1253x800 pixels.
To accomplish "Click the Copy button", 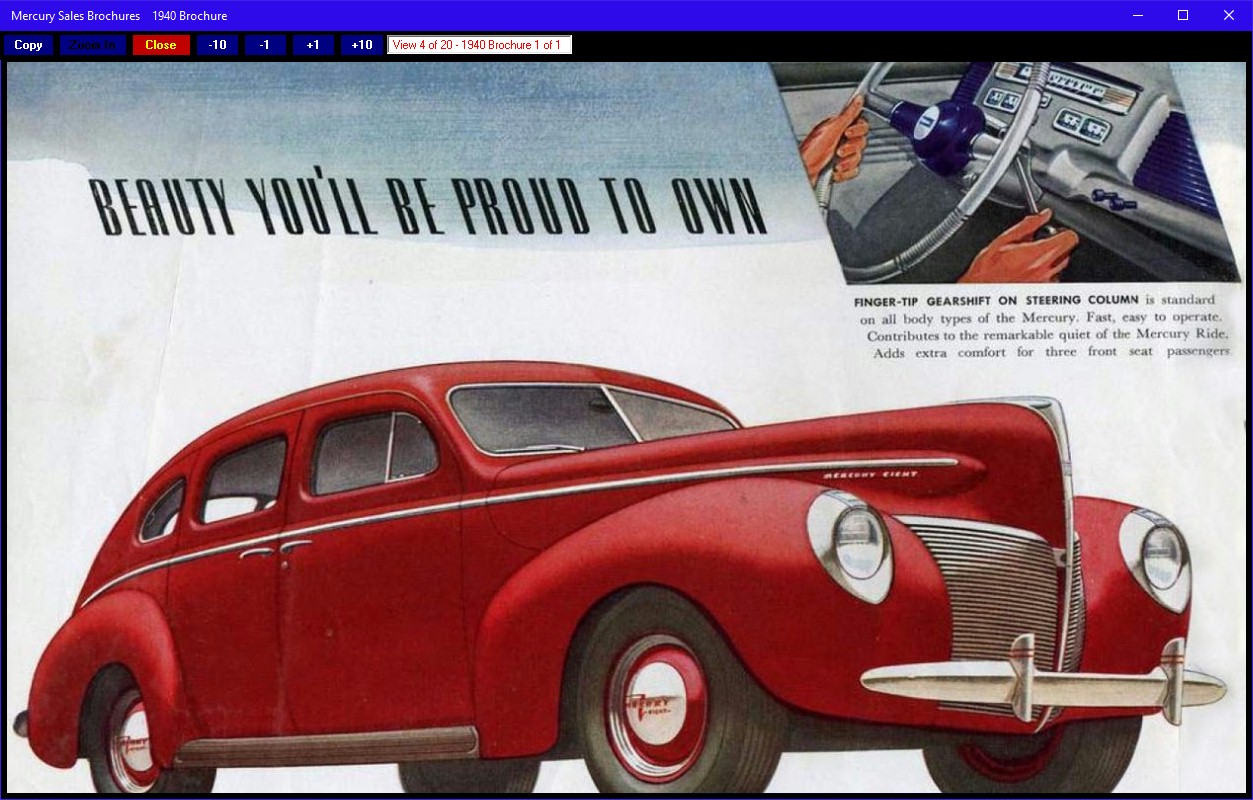I will click(28, 45).
